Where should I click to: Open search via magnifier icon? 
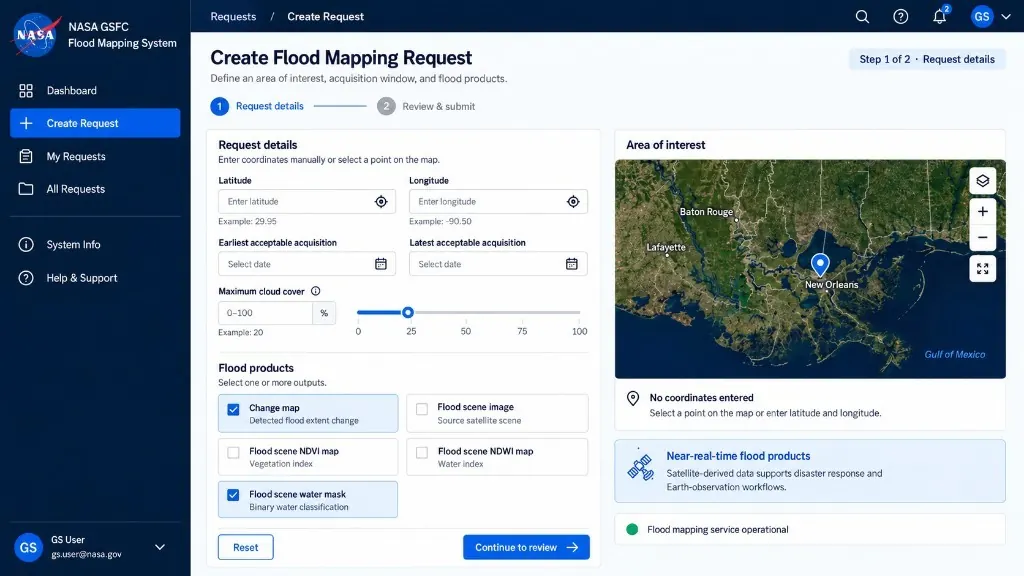(862, 16)
